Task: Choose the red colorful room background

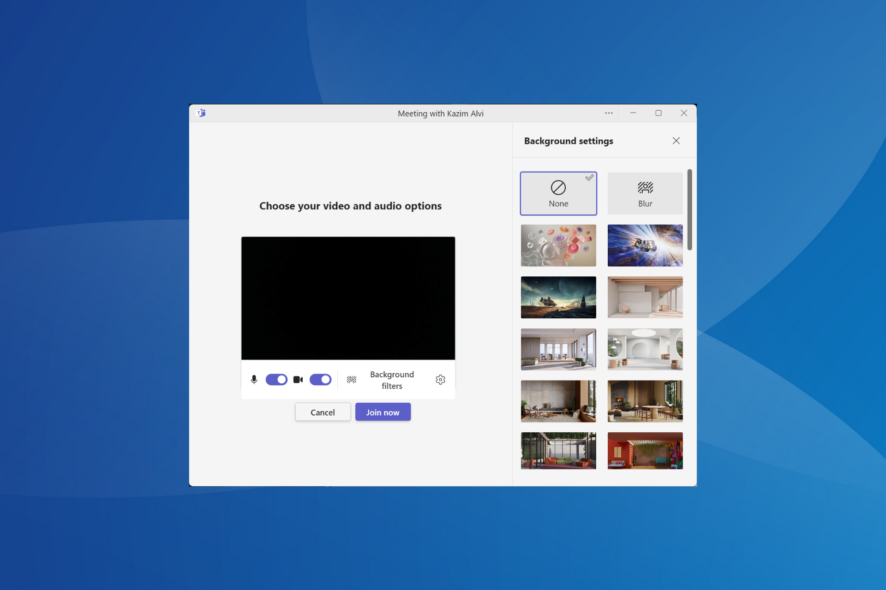Action: tap(645, 451)
